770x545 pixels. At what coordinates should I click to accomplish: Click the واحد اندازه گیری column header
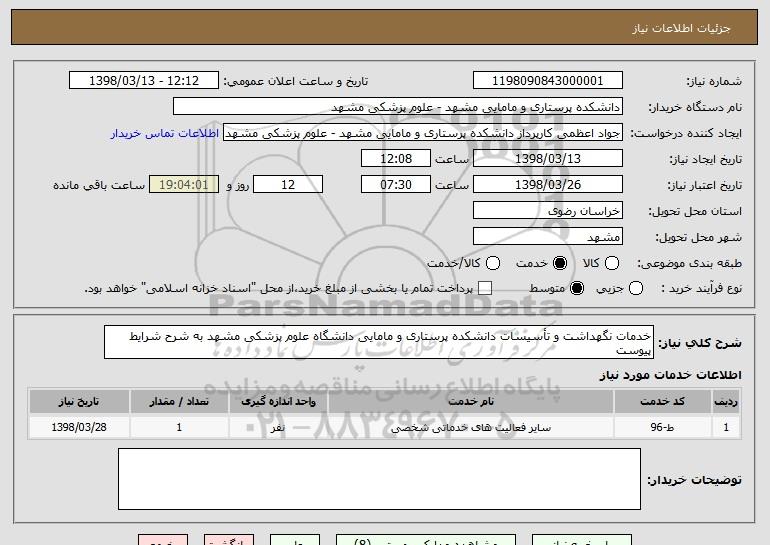278,402
